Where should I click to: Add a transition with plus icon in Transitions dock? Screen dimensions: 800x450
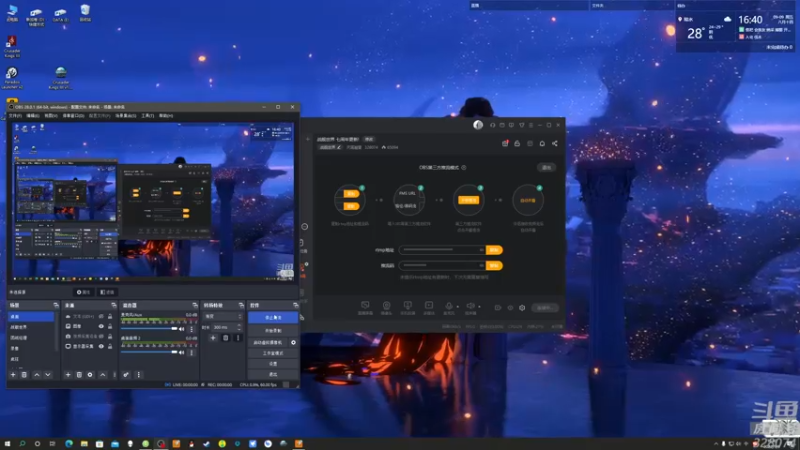213,338
